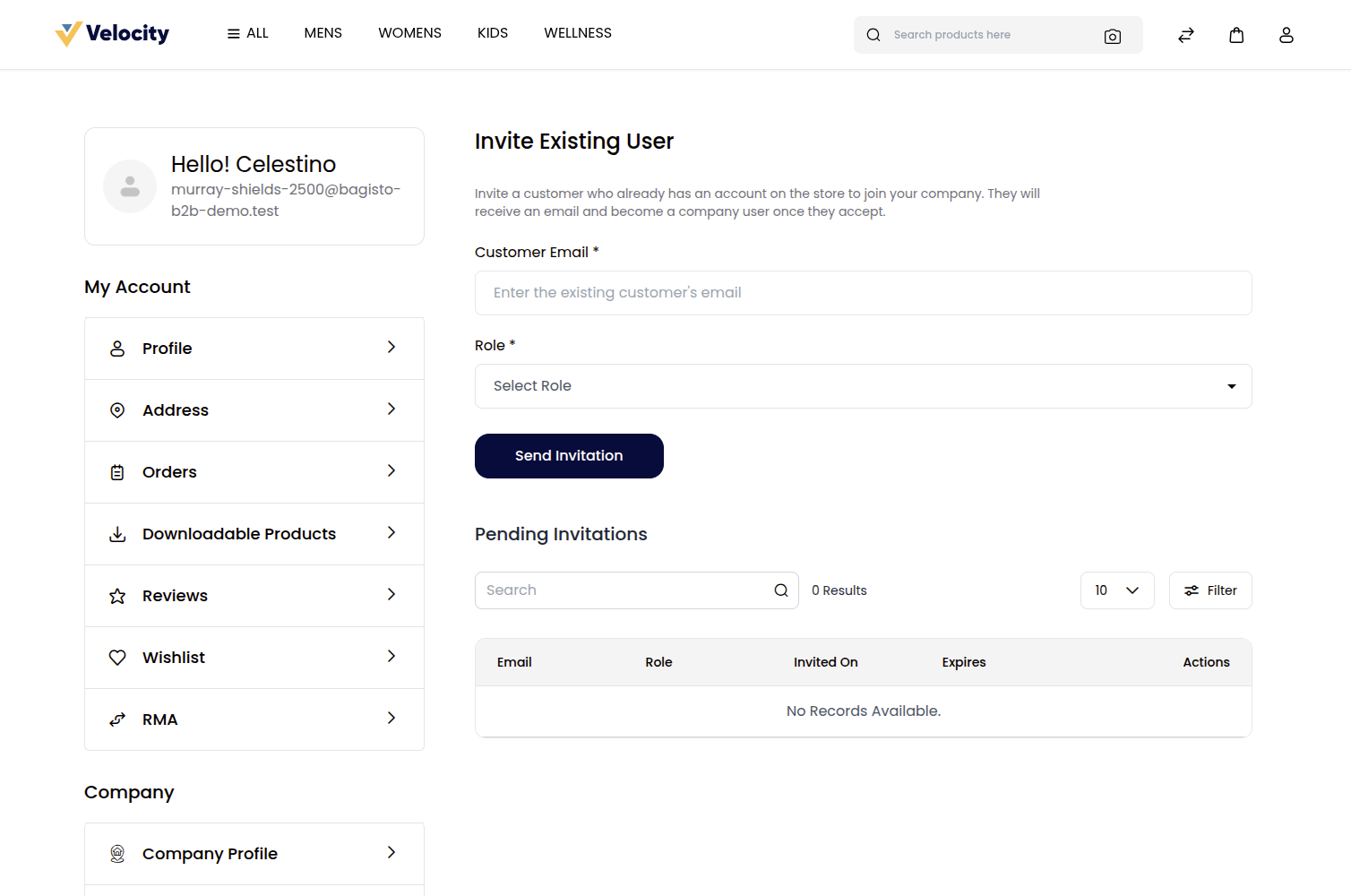The image size is (1351, 896).
Task: Open the shopping bag cart icon
Action: [1236, 35]
